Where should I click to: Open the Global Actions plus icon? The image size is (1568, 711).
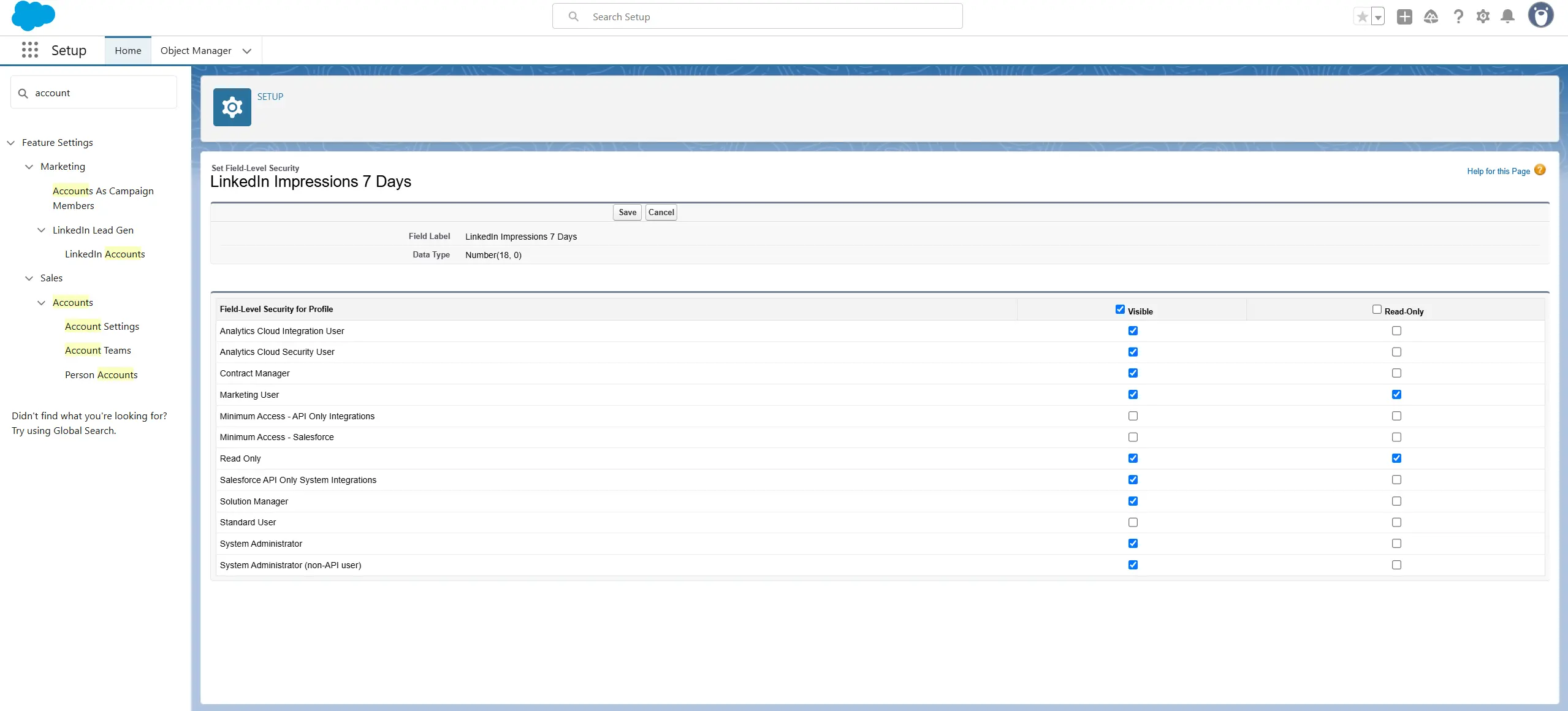click(x=1404, y=17)
